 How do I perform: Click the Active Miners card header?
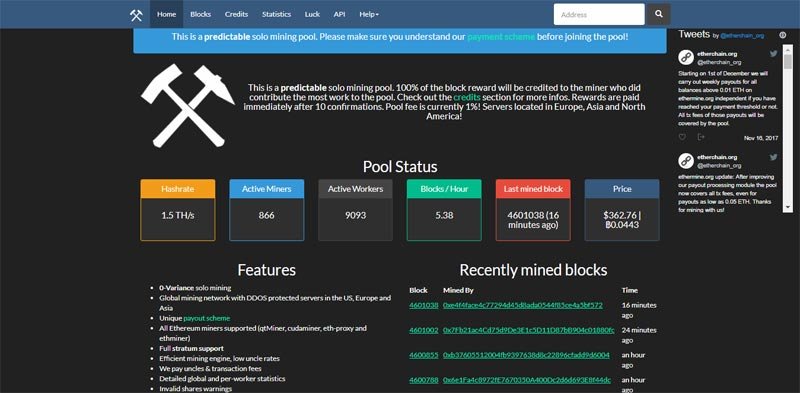pyautogui.click(x=266, y=189)
